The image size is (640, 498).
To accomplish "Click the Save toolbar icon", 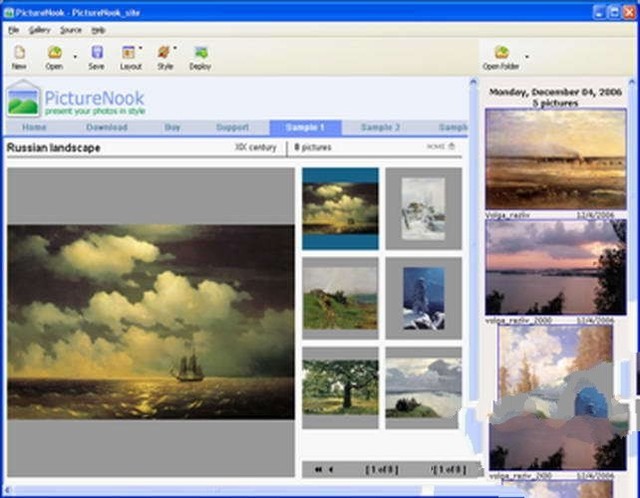I will tap(96, 56).
